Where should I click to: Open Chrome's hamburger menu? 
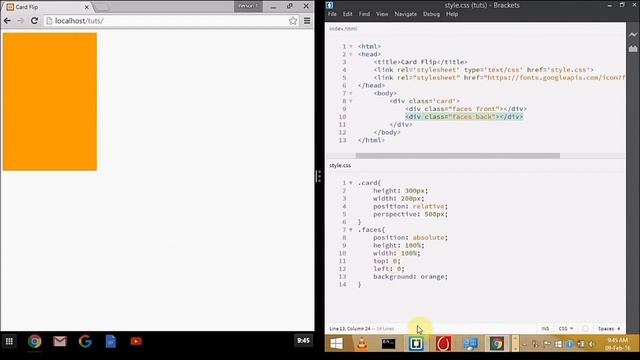click(307, 21)
